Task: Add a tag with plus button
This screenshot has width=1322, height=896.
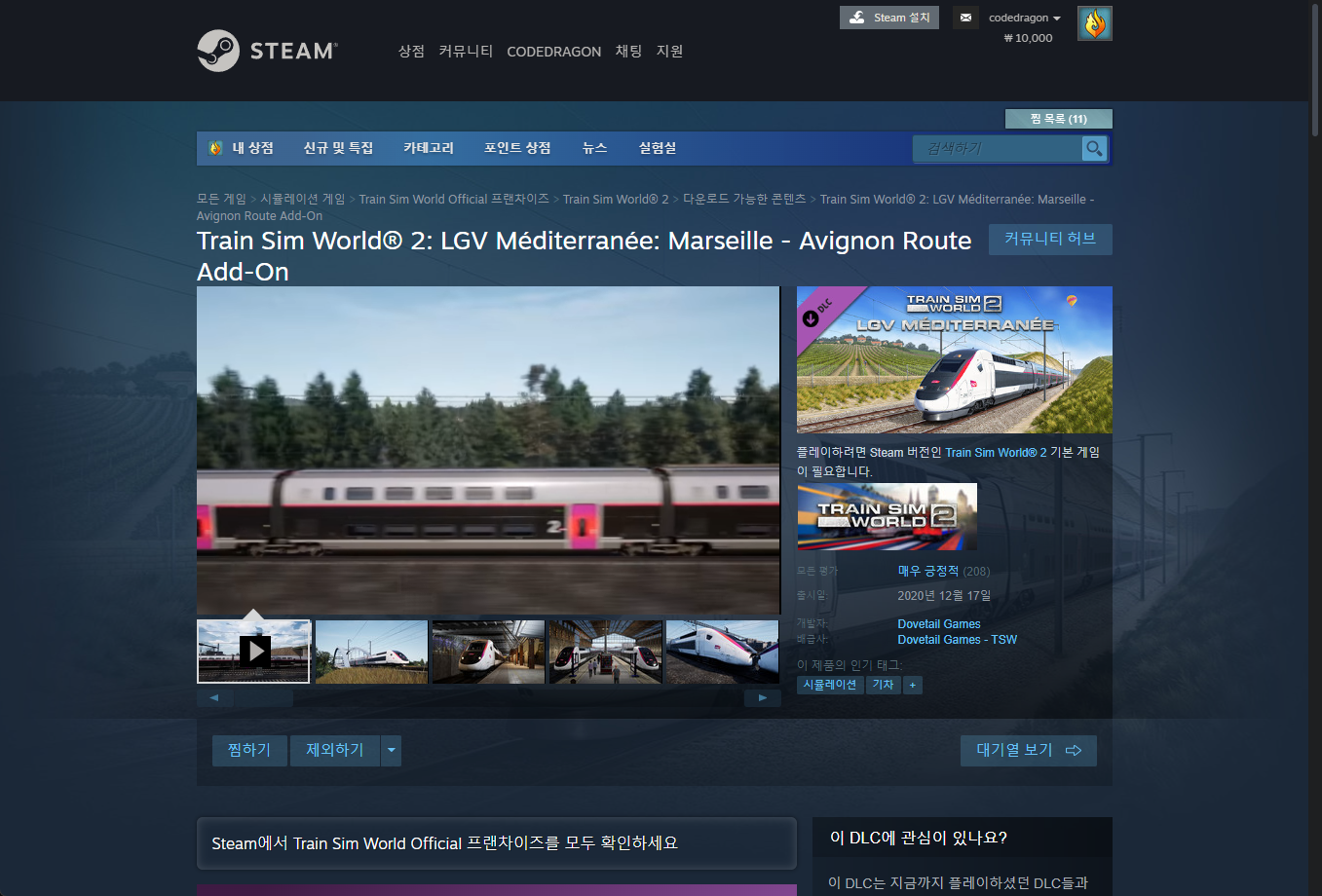Action: point(913,685)
